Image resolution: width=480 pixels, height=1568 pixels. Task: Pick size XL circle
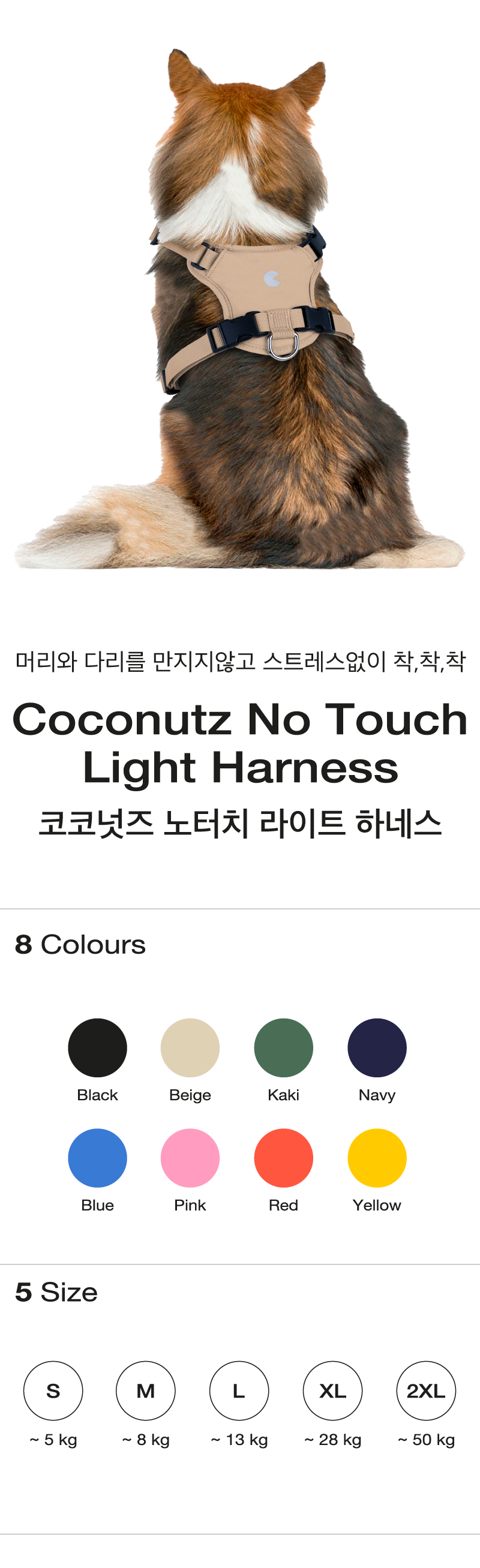(x=332, y=1390)
